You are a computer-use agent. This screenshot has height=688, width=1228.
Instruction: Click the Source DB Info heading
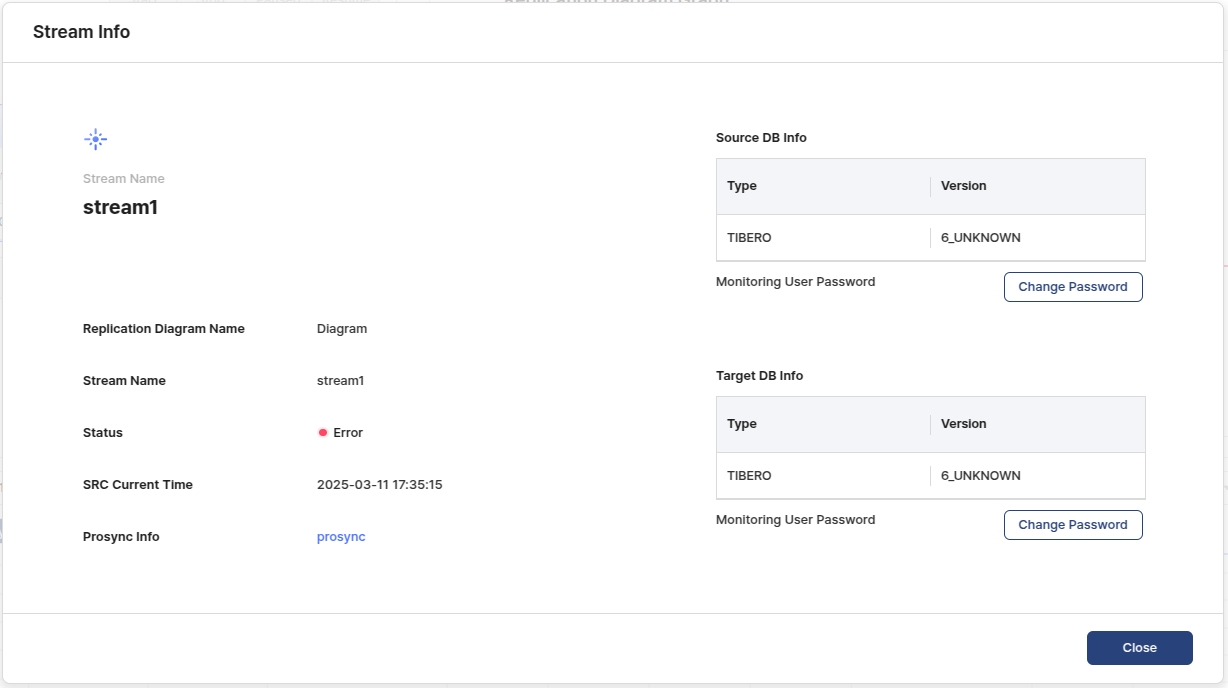coord(761,138)
